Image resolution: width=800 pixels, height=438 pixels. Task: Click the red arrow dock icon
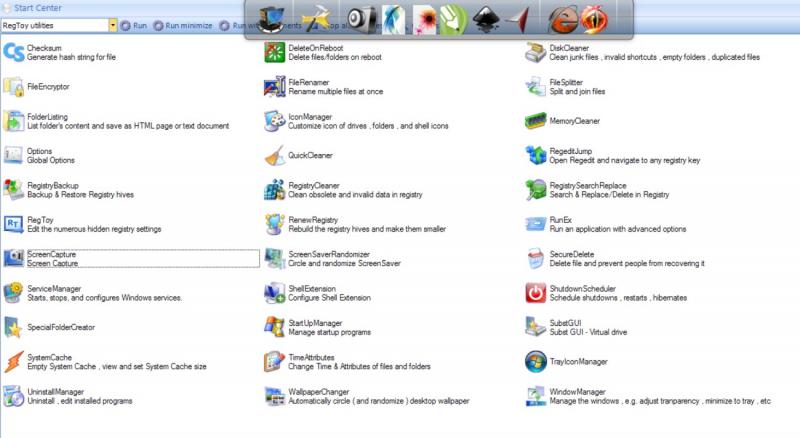[x=517, y=20]
